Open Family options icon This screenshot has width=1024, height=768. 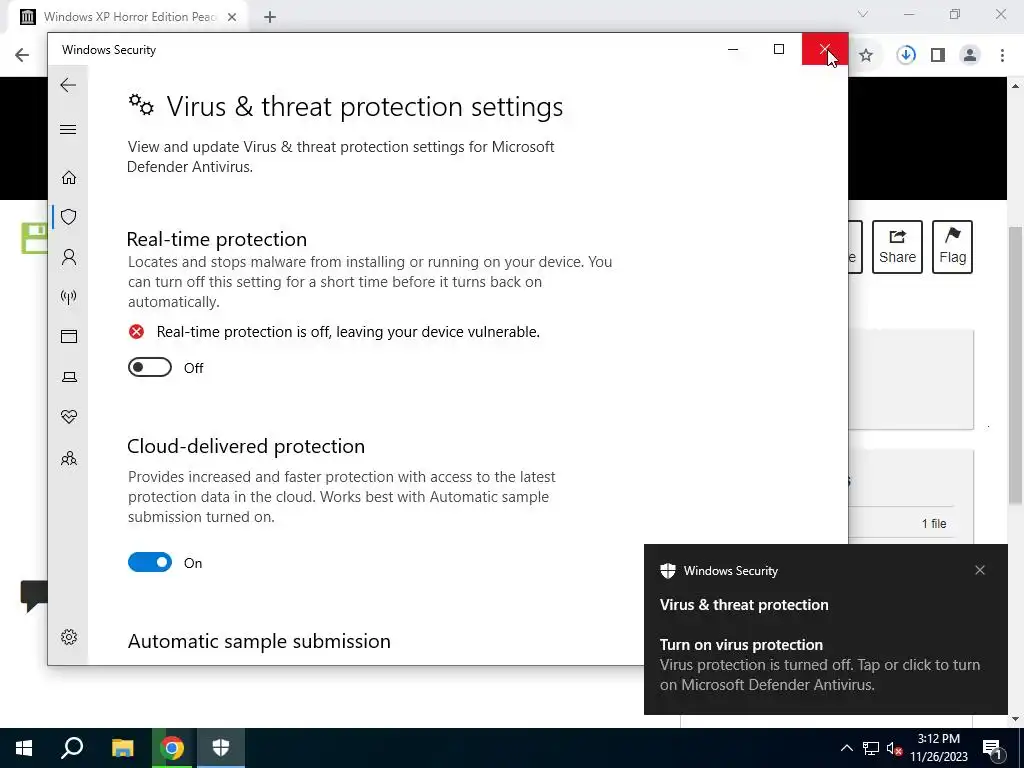(69, 458)
